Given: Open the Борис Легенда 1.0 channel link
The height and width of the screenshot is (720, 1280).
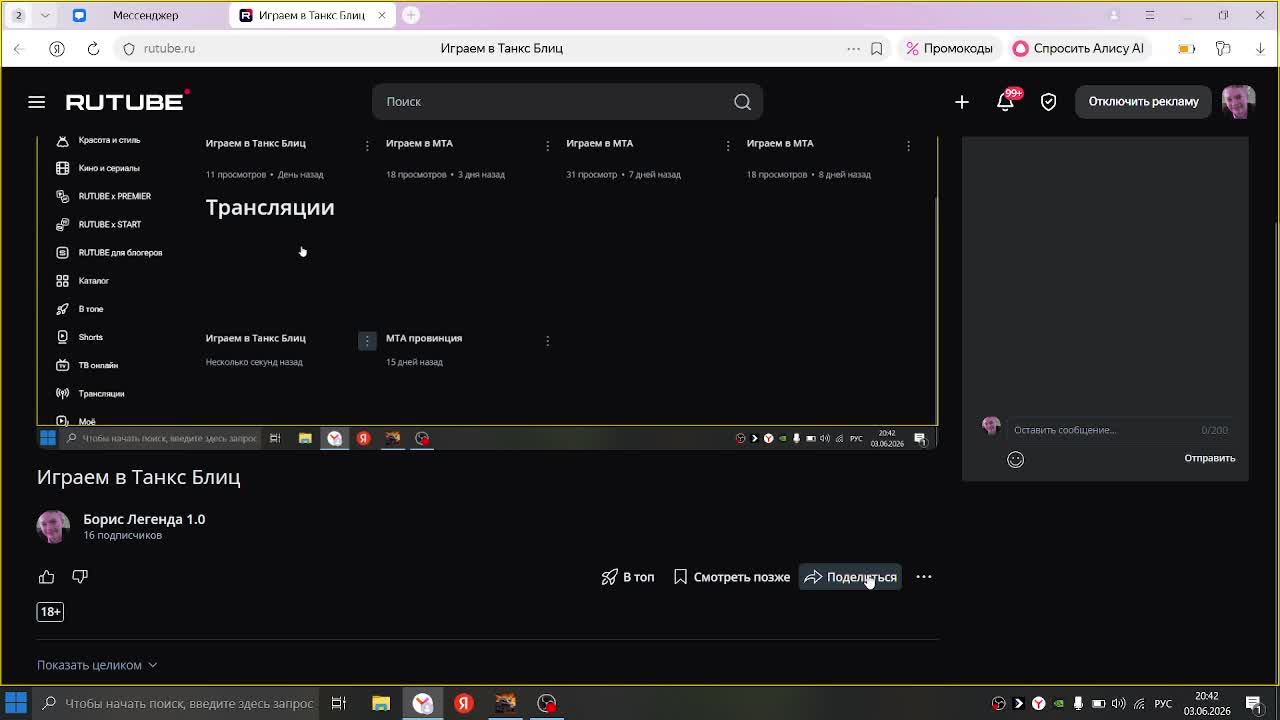Looking at the screenshot, I should pyautogui.click(x=144, y=519).
